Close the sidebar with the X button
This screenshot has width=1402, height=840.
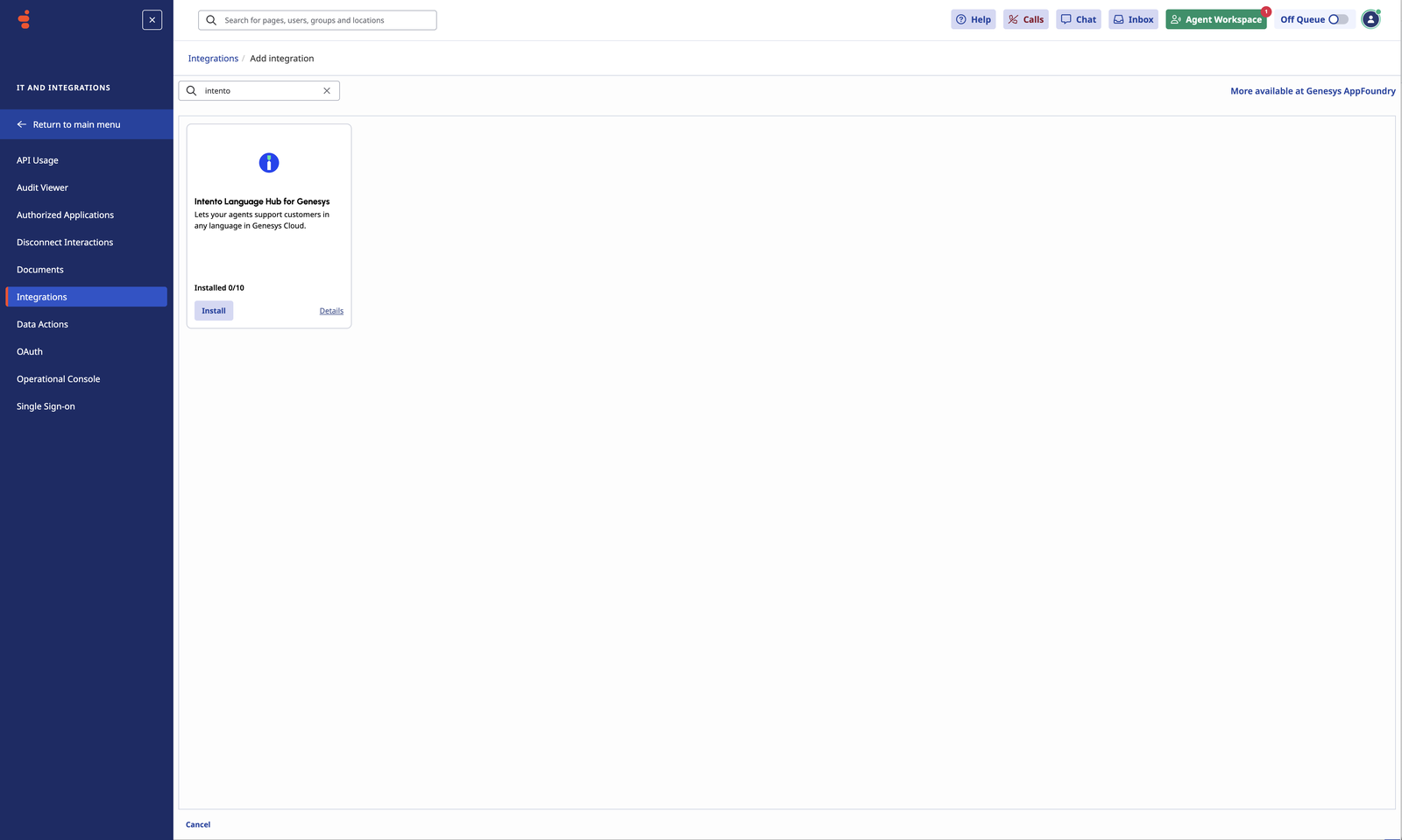(x=152, y=19)
